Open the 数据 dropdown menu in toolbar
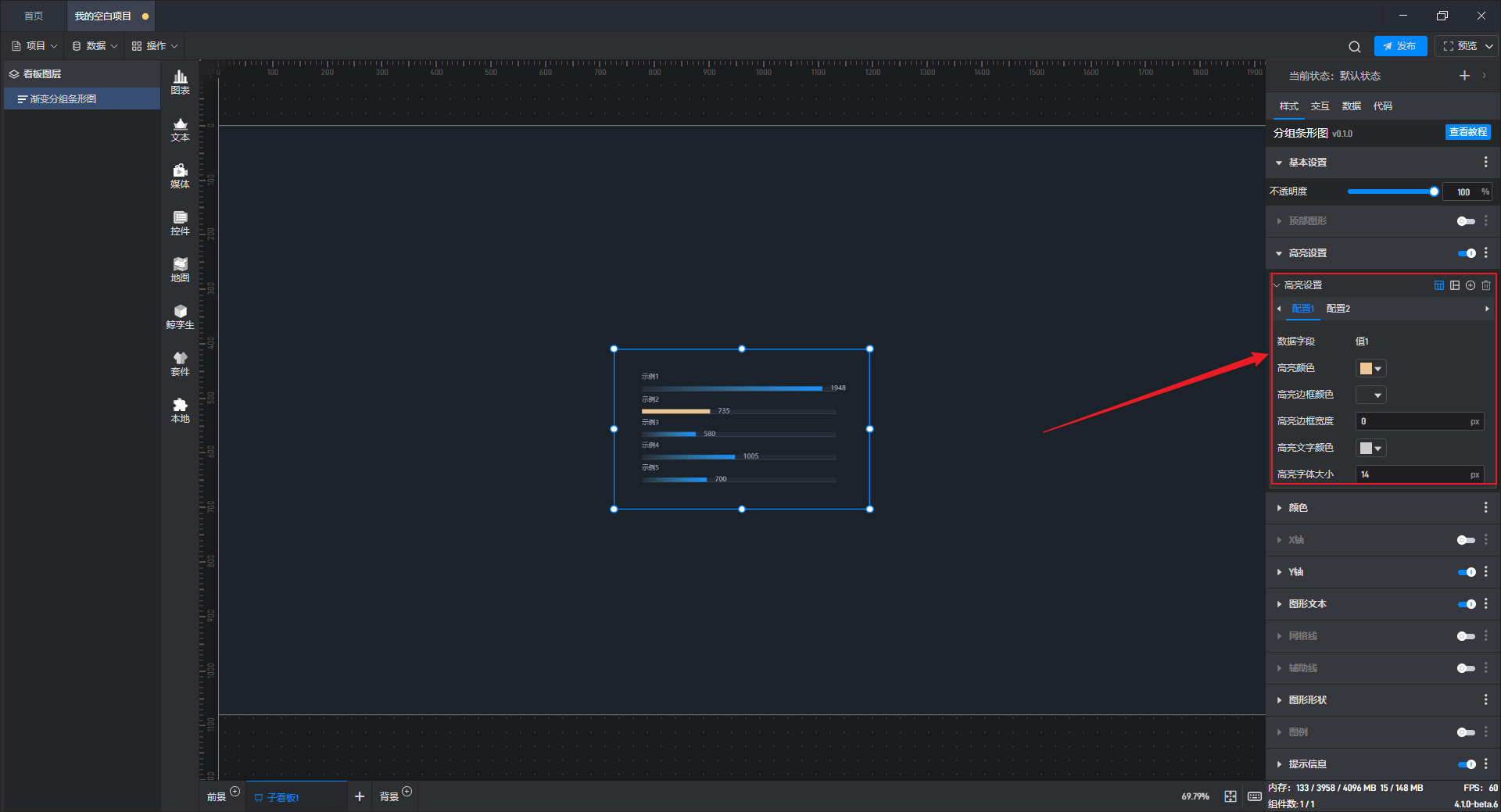The image size is (1501, 812). [x=95, y=46]
